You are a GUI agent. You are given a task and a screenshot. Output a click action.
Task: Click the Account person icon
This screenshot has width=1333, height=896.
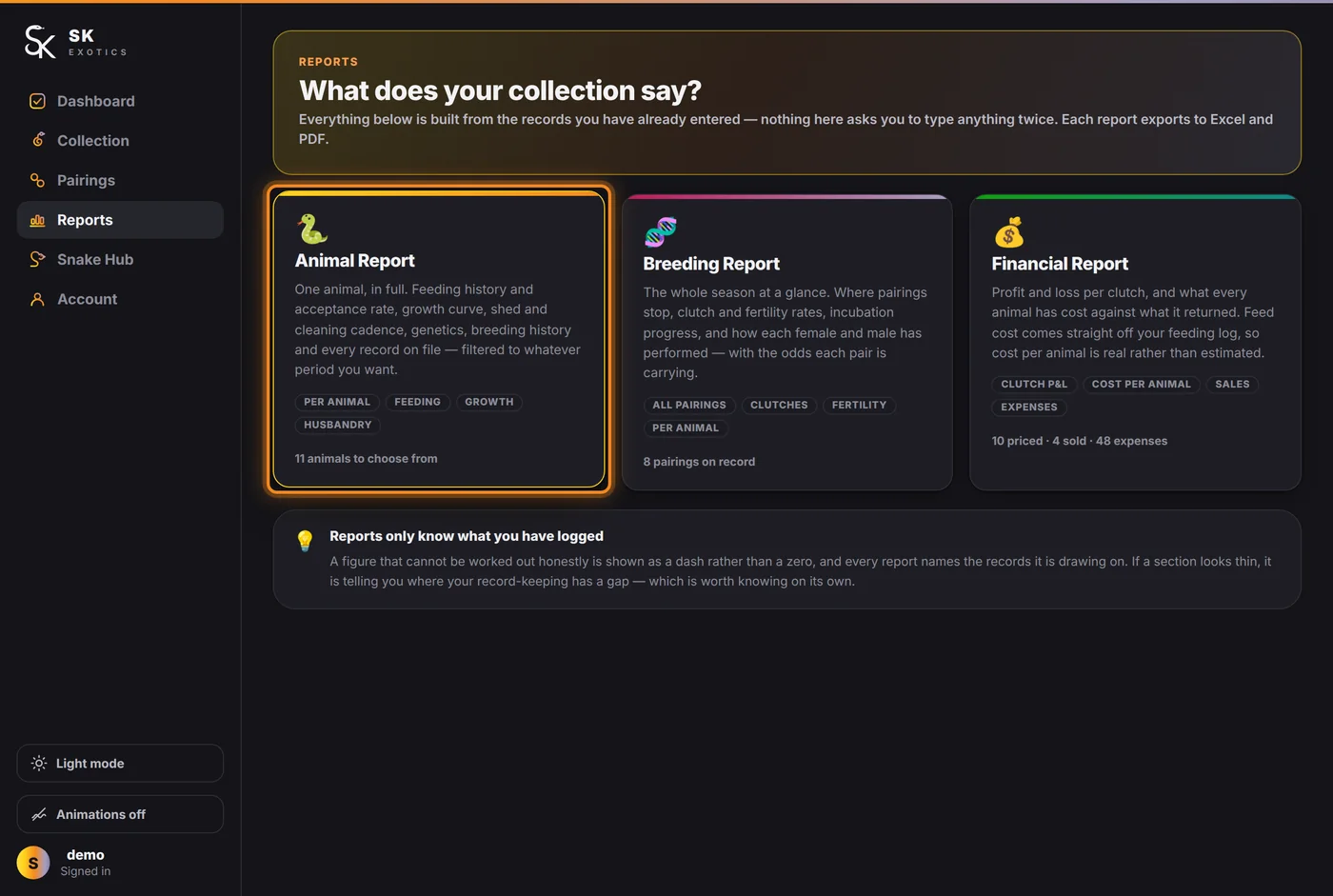click(37, 299)
